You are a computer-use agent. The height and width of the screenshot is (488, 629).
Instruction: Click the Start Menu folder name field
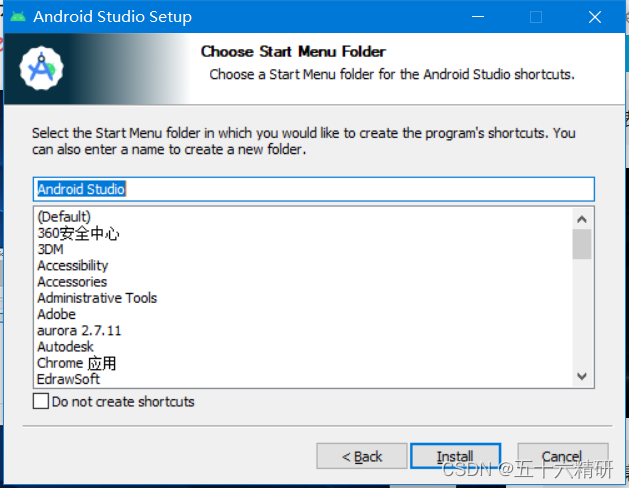coord(314,189)
